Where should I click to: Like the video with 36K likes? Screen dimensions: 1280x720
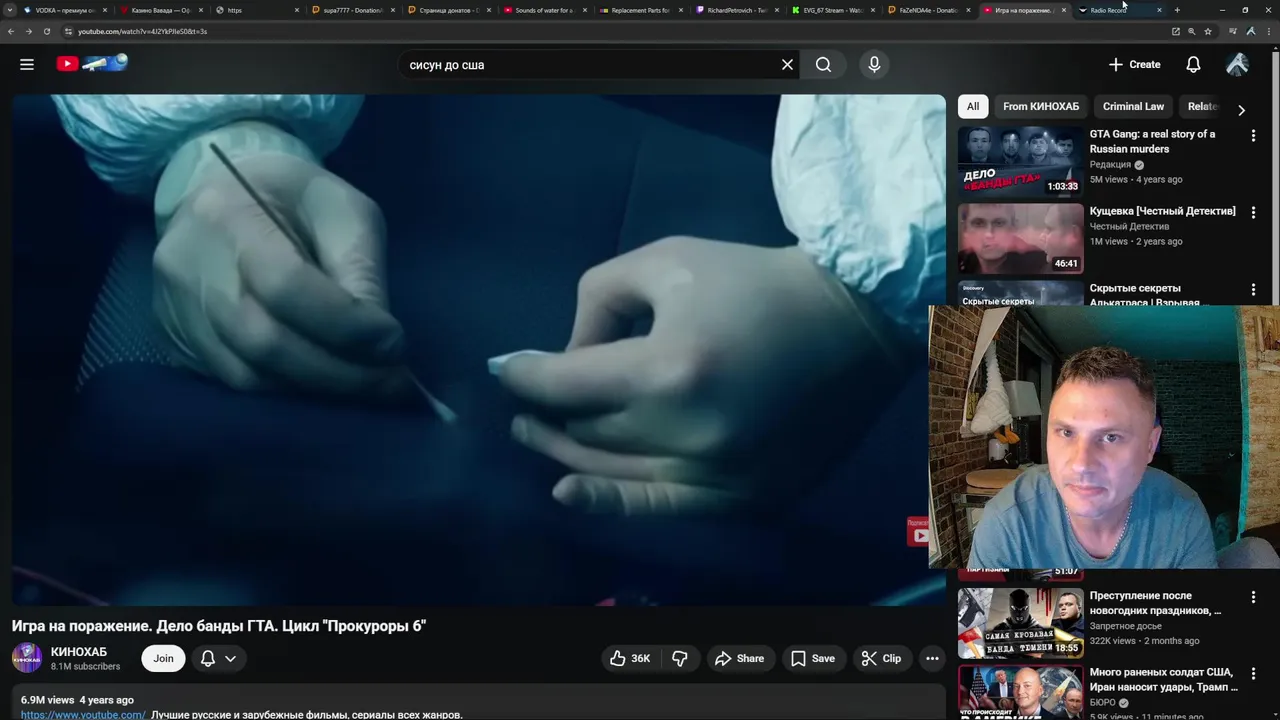(630, 658)
